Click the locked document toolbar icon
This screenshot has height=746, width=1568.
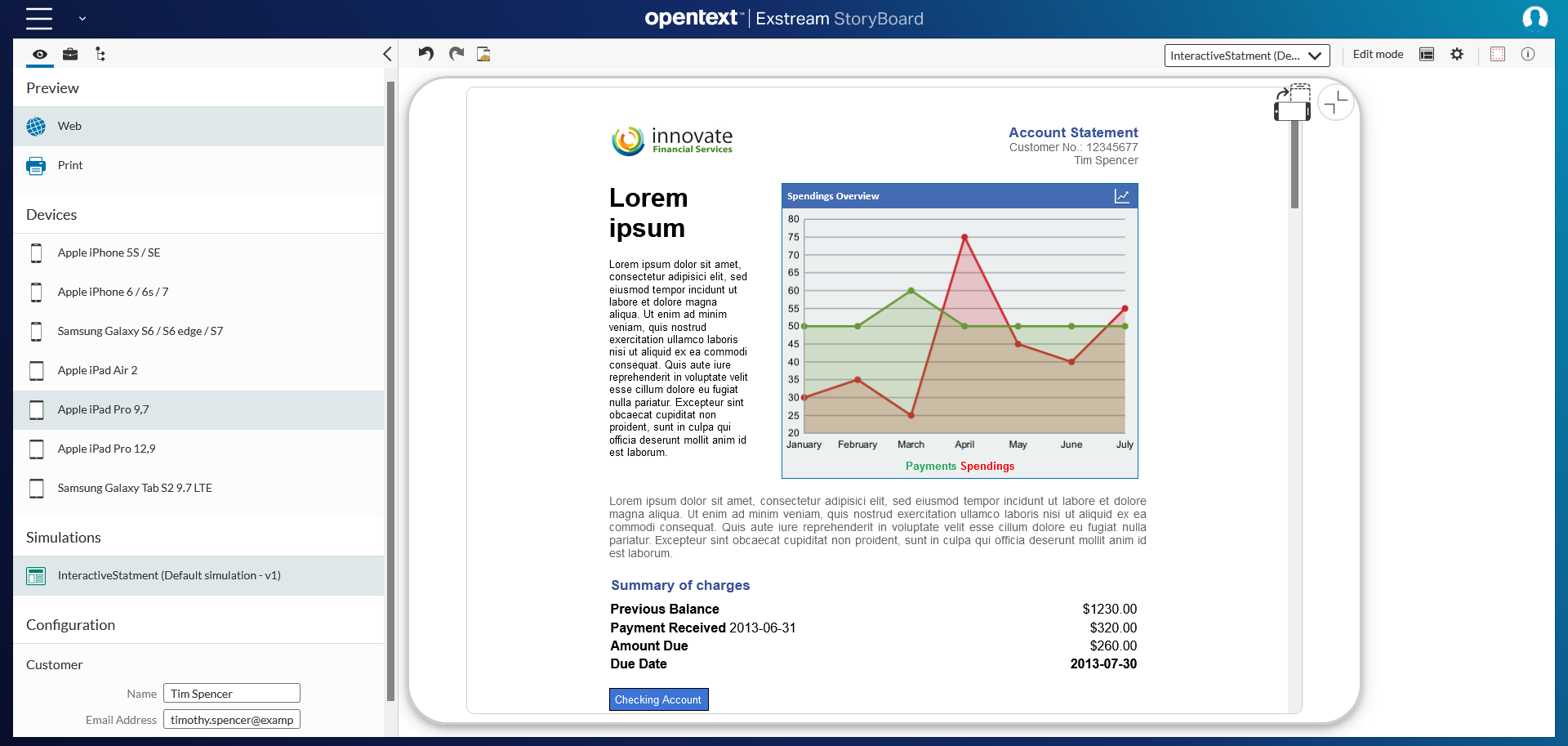tap(483, 54)
